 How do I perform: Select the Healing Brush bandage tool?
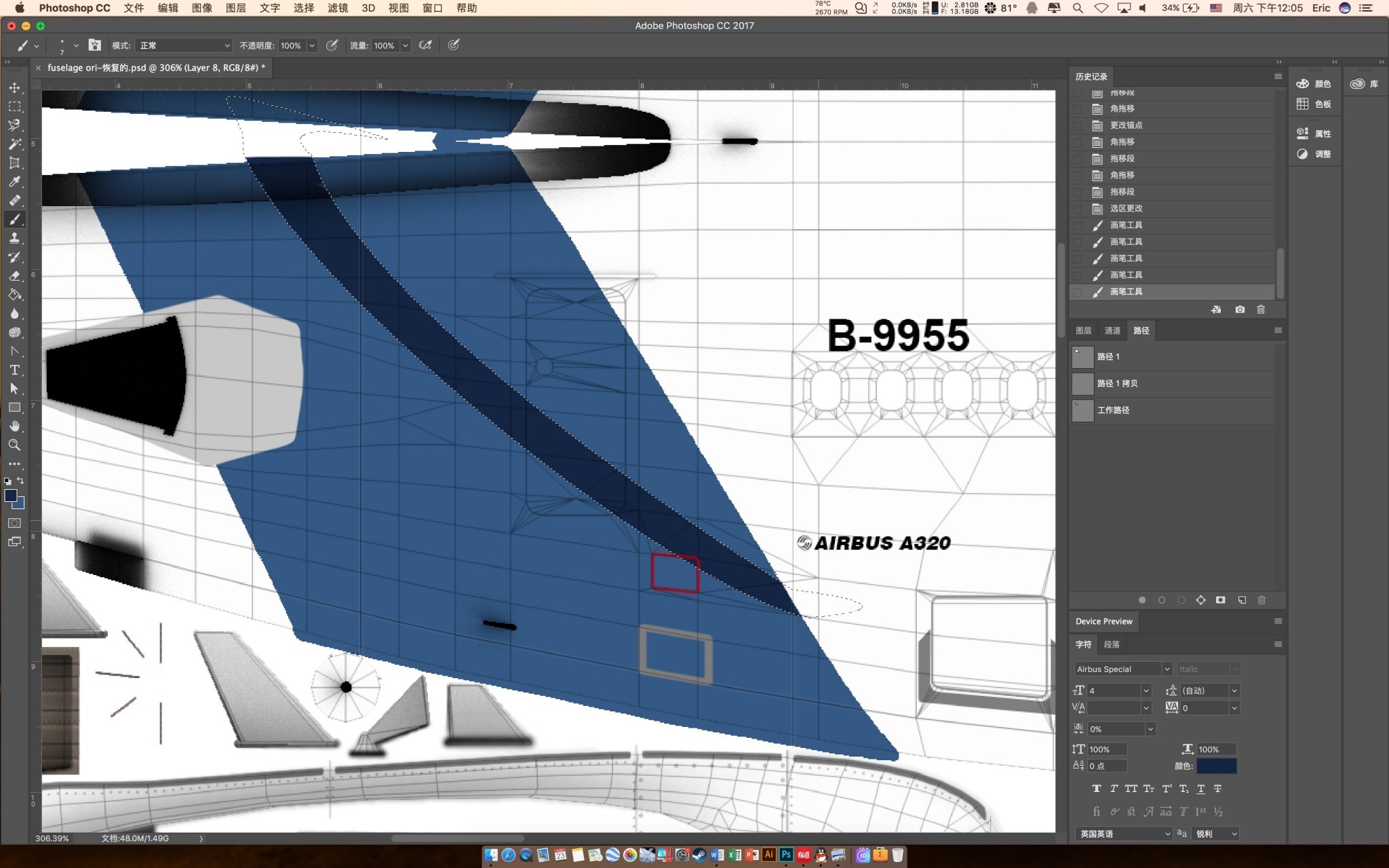[14, 201]
